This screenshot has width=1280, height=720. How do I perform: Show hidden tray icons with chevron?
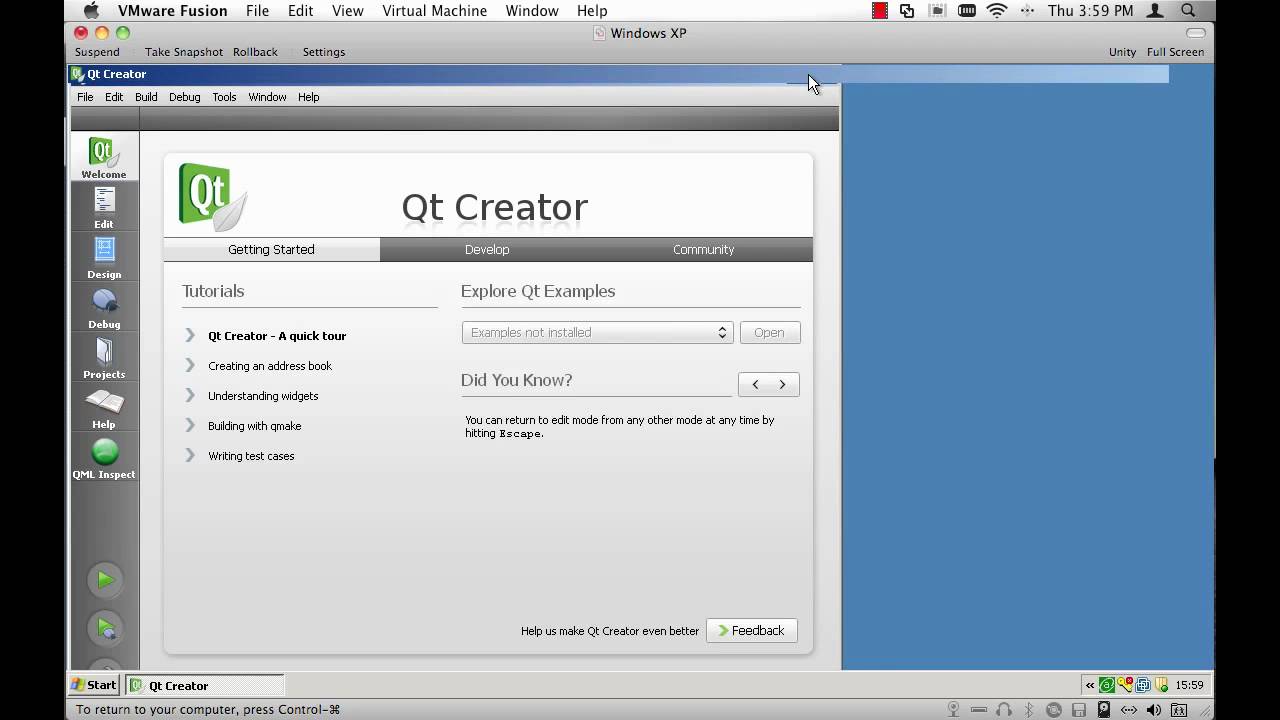(x=1090, y=685)
